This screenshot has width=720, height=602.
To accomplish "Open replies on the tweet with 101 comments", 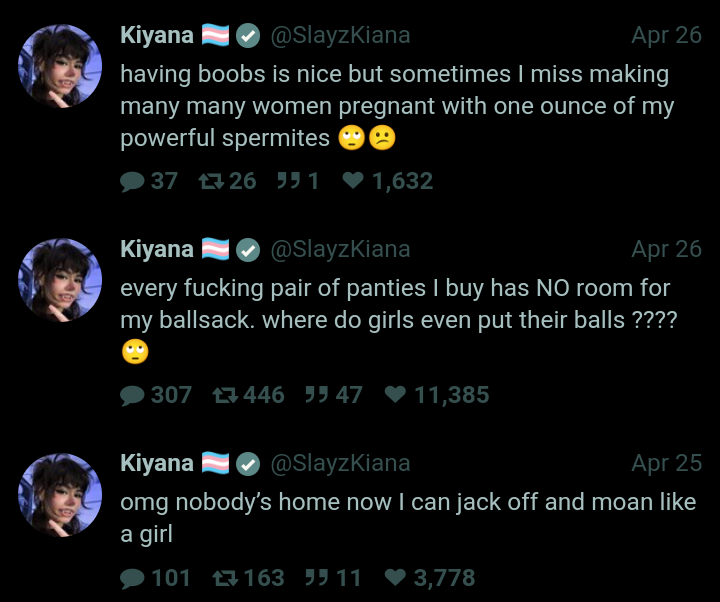I will pos(132,578).
